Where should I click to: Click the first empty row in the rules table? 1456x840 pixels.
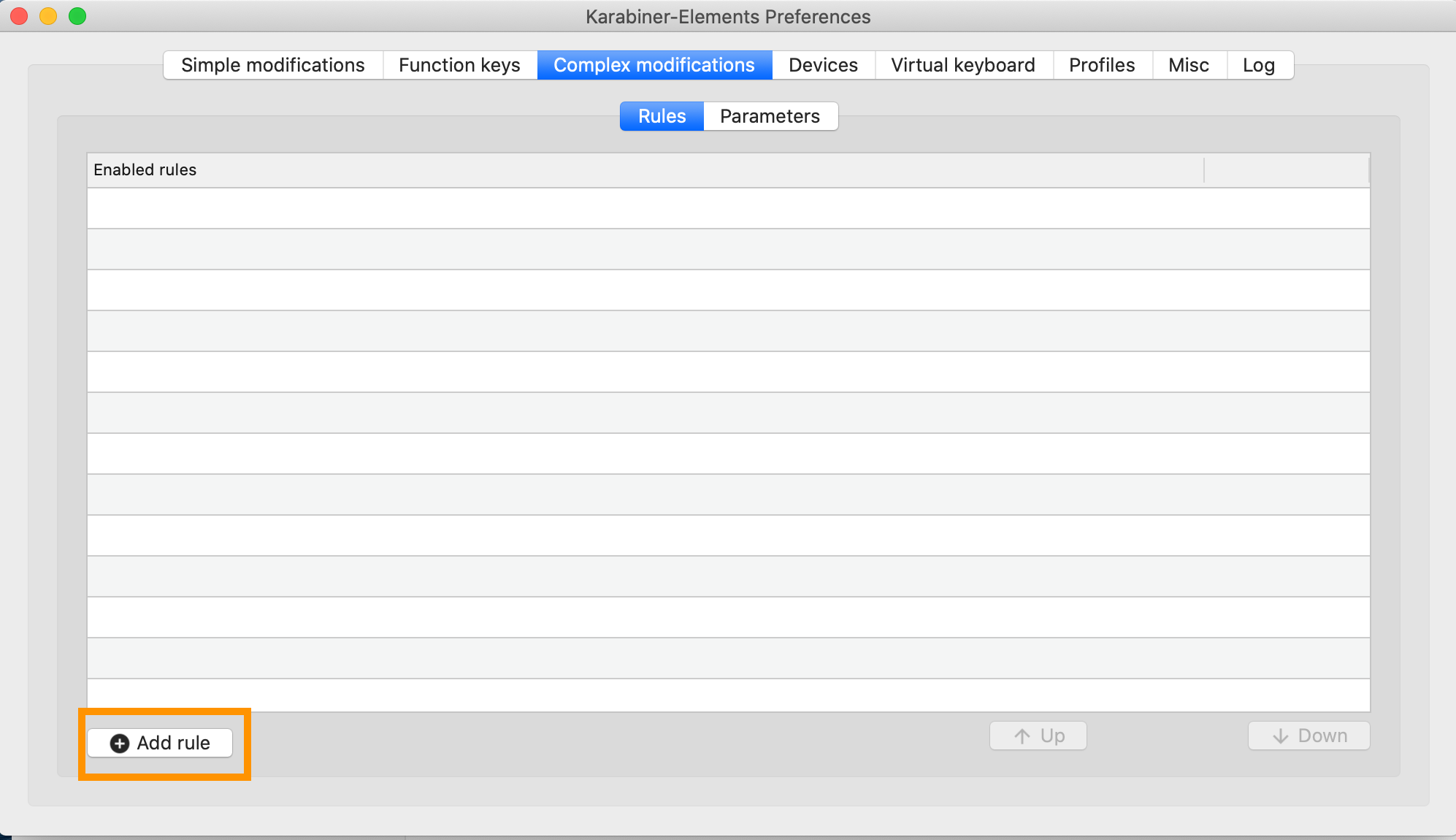728,208
